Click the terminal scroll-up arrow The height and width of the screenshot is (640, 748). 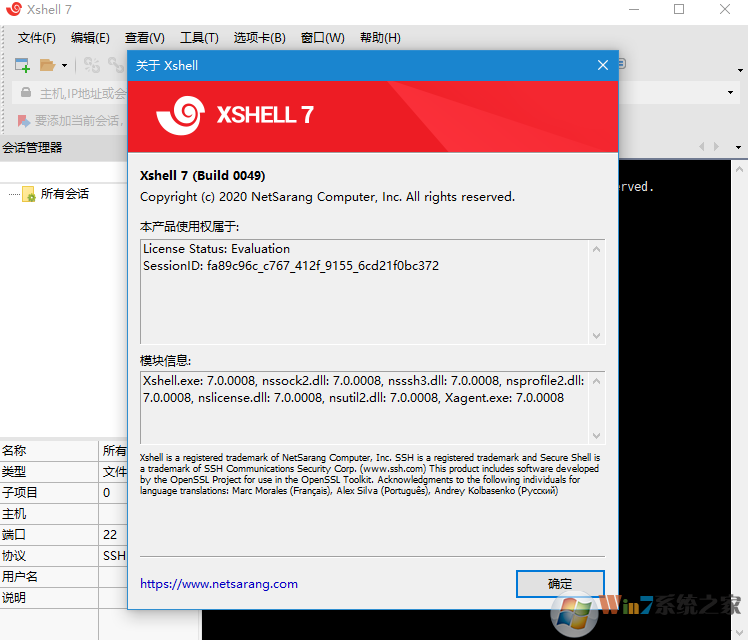pyautogui.click(x=739, y=169)
